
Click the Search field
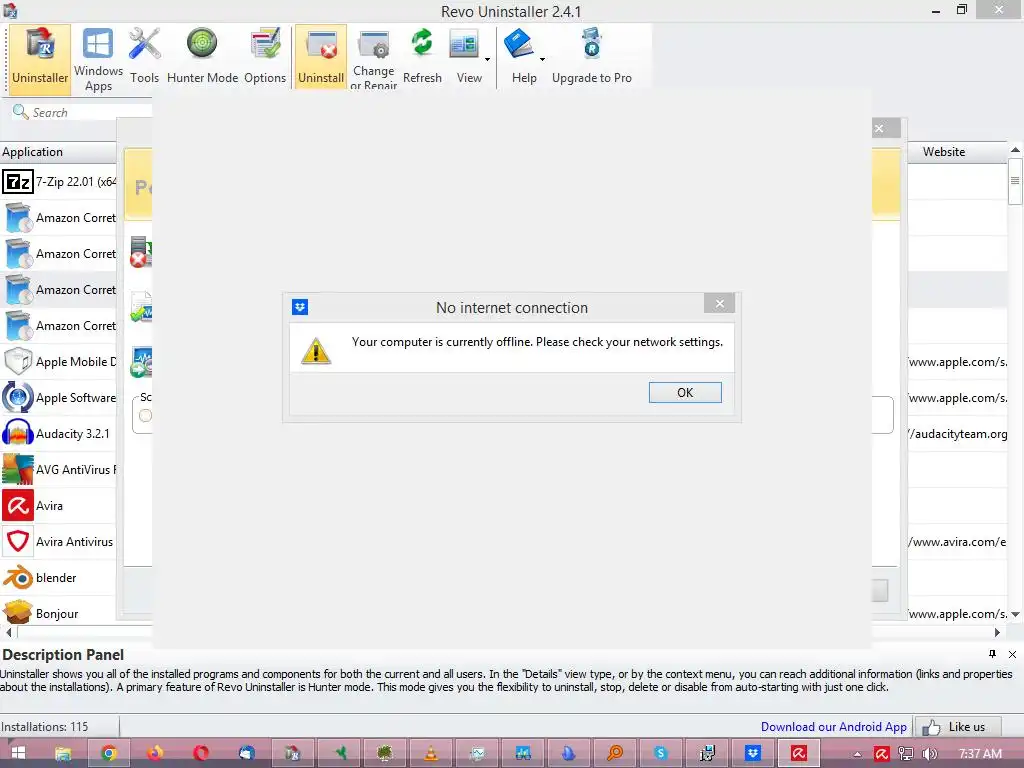click(82, 112)
